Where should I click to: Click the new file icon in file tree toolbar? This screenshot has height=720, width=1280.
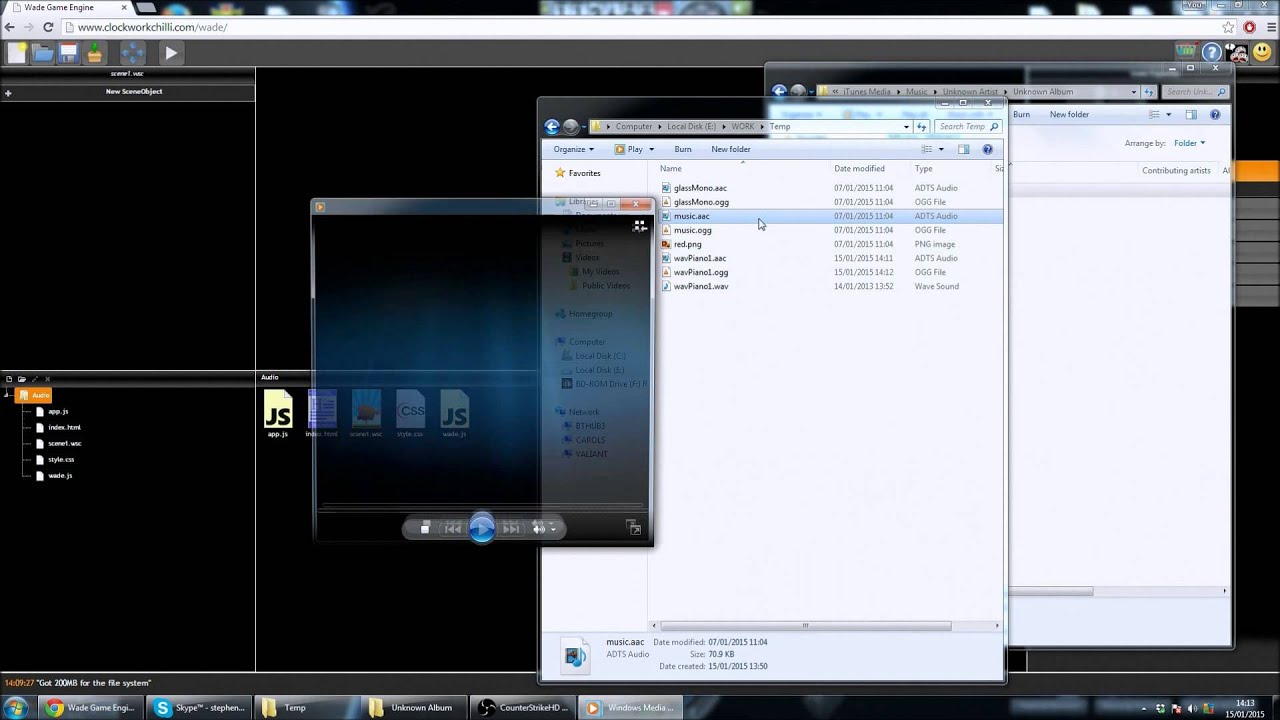tap(9, 379)
